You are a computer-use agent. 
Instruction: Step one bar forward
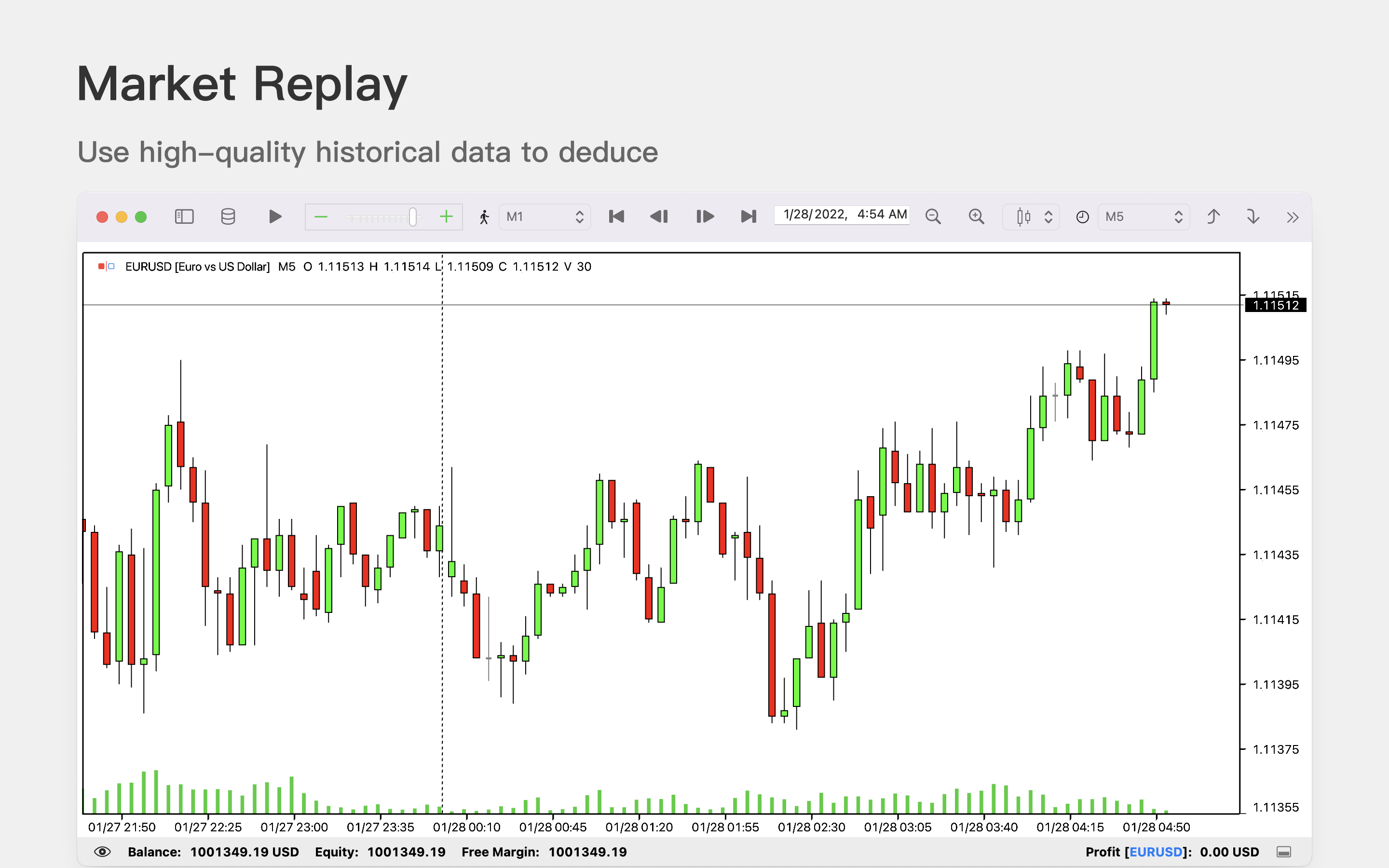(x=705, y=217)
